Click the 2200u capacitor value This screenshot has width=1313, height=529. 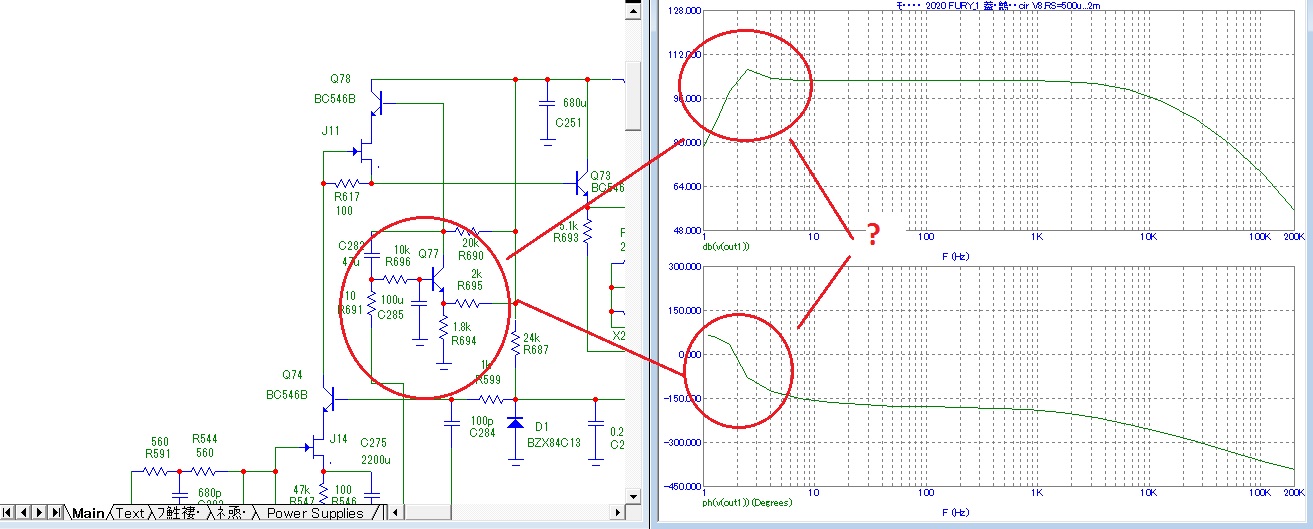pyautogui.click(x=376, y=461)
